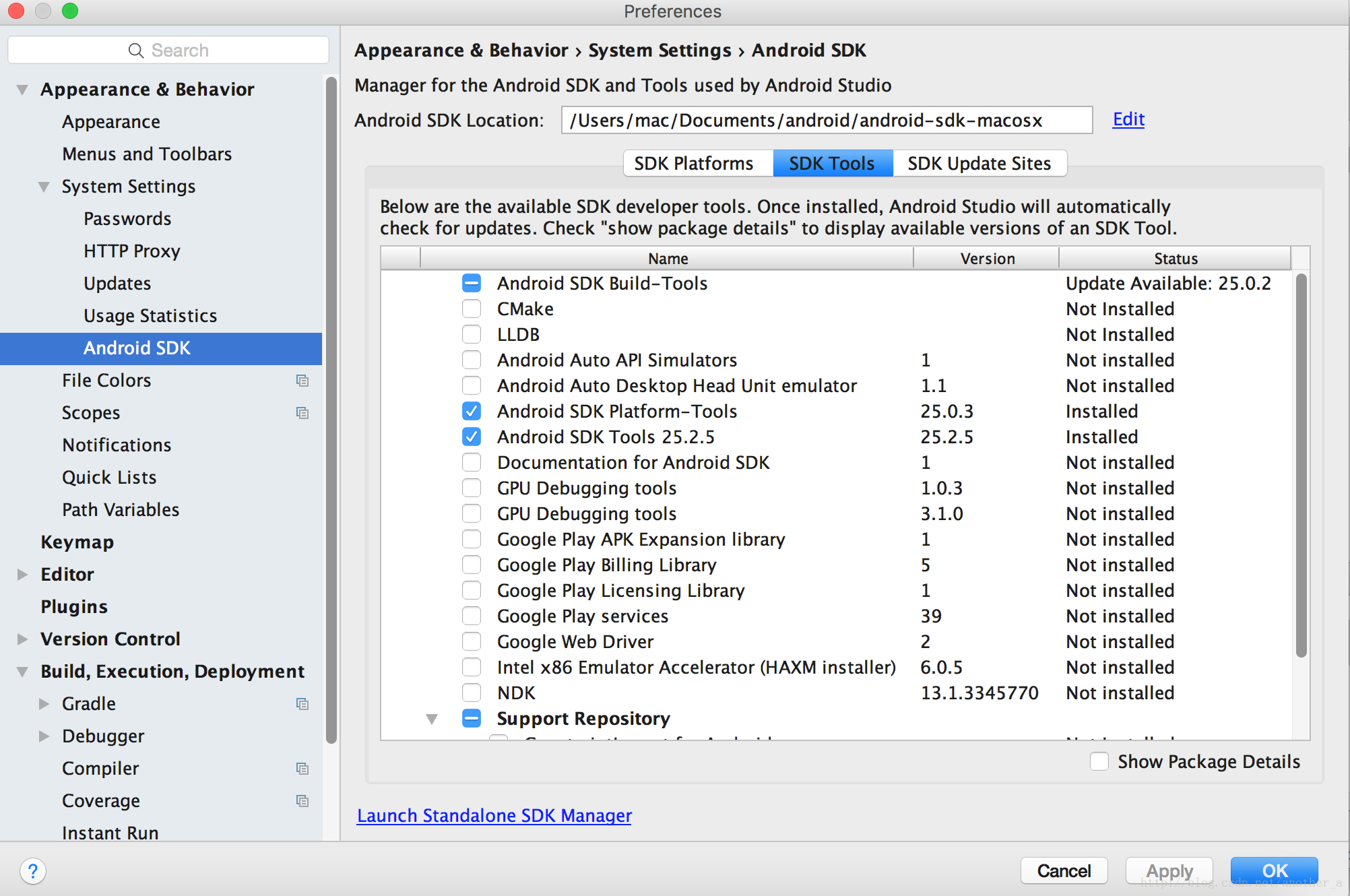1350x896 pixels.
Task: Open HTTP Proxy settings
Action: [132, 251]
